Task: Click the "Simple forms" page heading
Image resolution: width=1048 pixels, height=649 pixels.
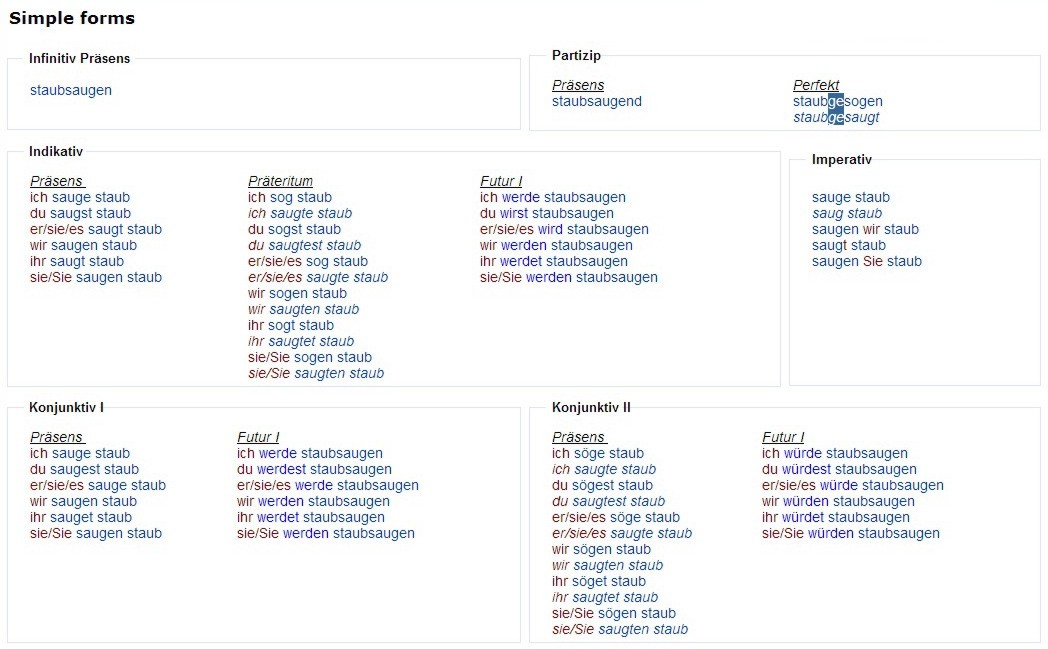Action: [72, 18]
